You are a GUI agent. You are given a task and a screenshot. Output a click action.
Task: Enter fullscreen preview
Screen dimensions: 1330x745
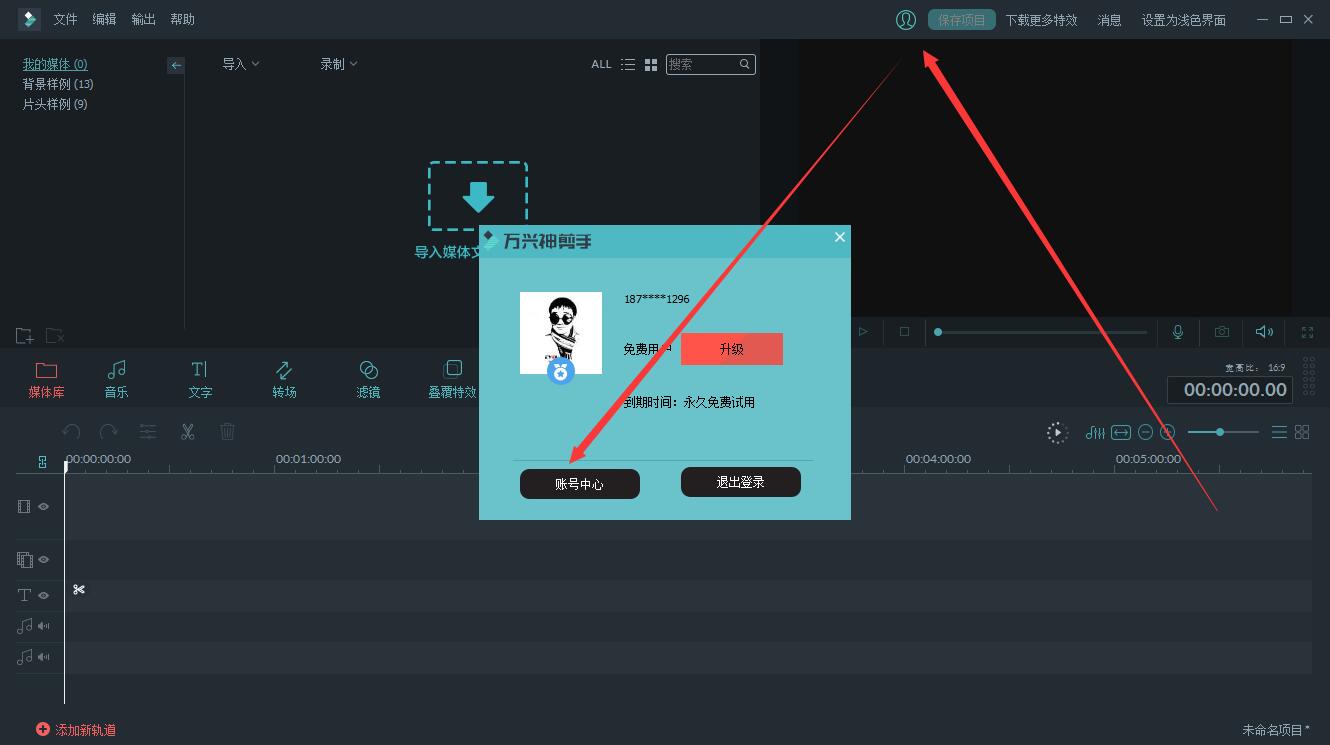[1307, 332]
